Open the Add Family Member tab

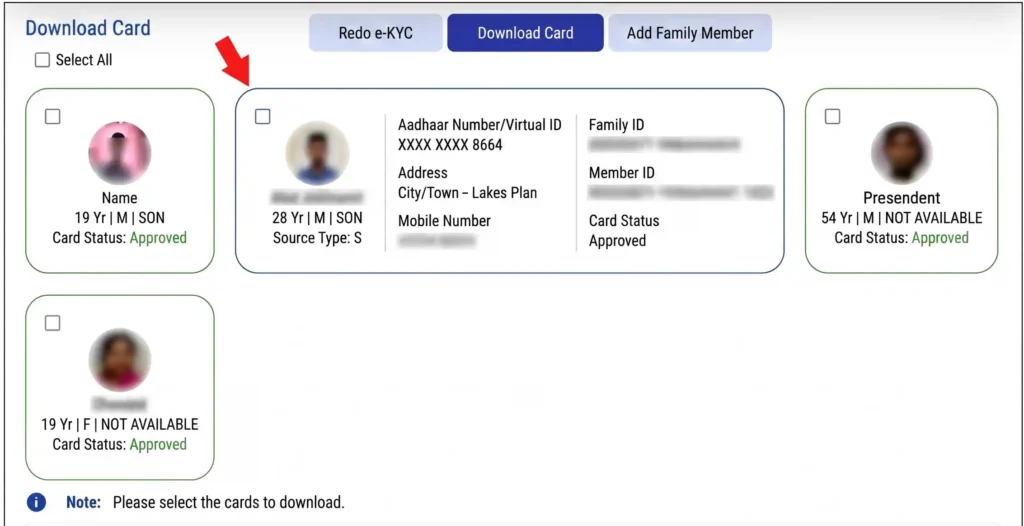[690, 33]
